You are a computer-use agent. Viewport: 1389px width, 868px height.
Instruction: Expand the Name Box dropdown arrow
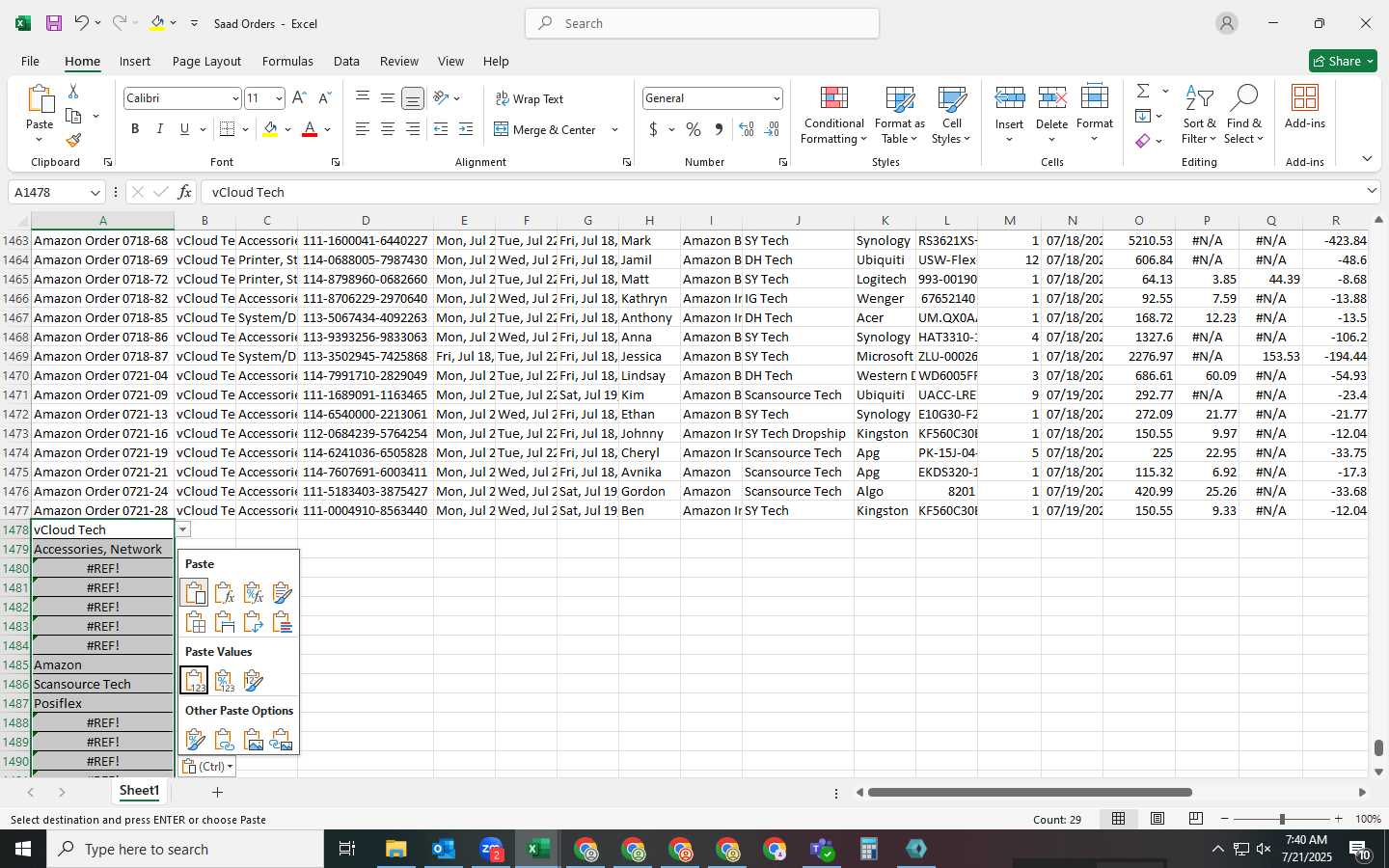[95, 193]
